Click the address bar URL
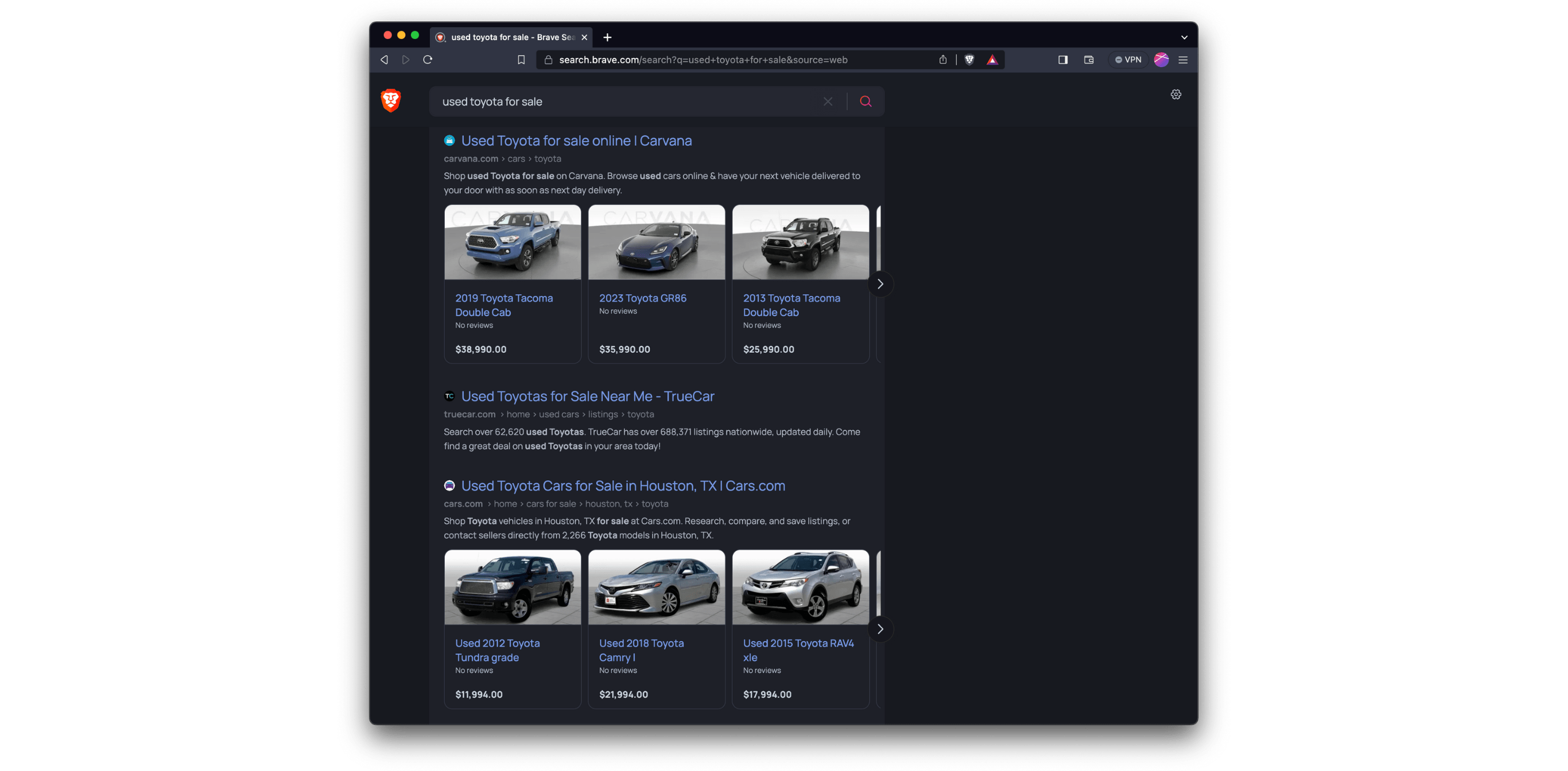The height and width of the screenshot is (771, 1568). tap(703, 60)
